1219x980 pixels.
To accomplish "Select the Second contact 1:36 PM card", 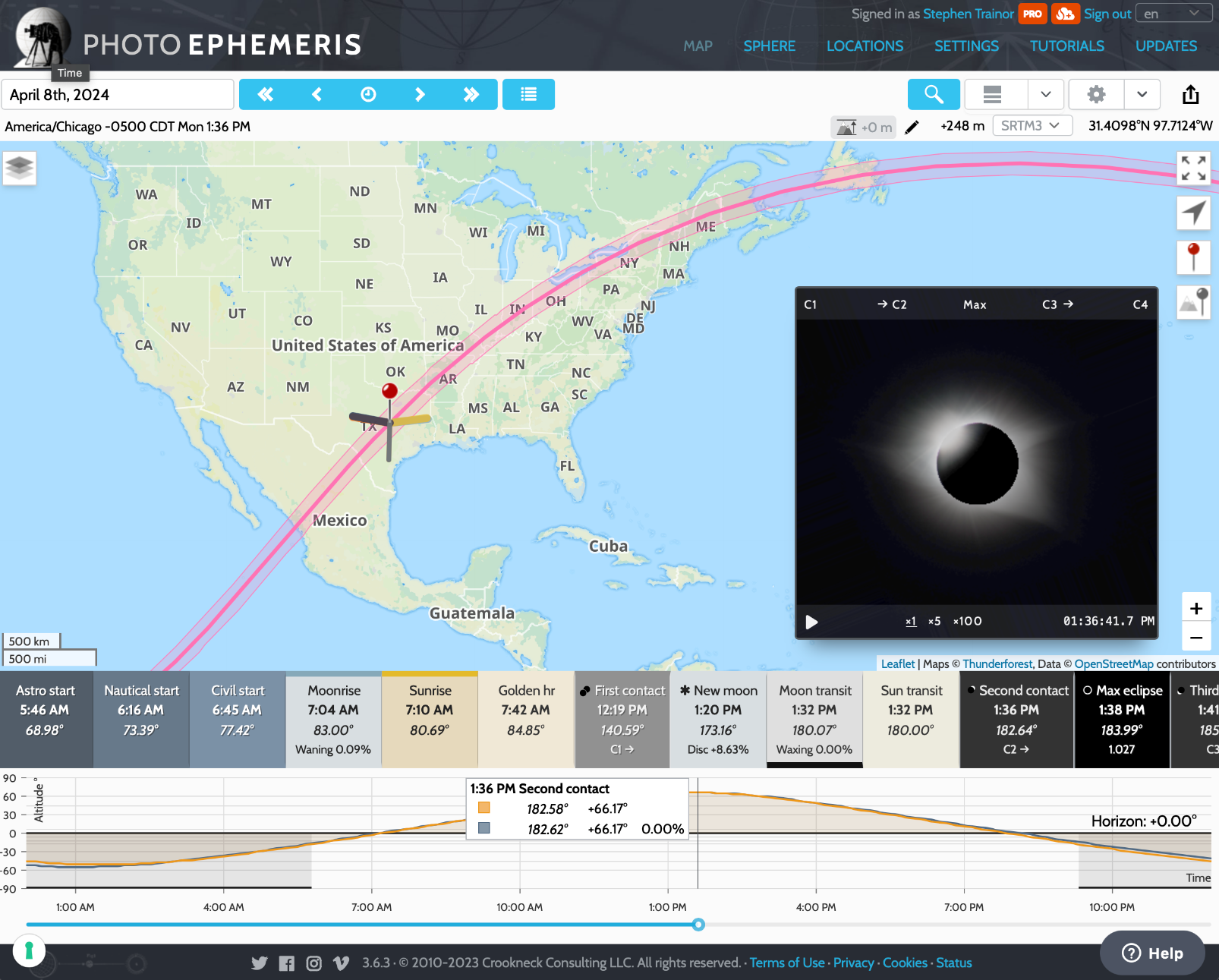I will coord(1017,719).
